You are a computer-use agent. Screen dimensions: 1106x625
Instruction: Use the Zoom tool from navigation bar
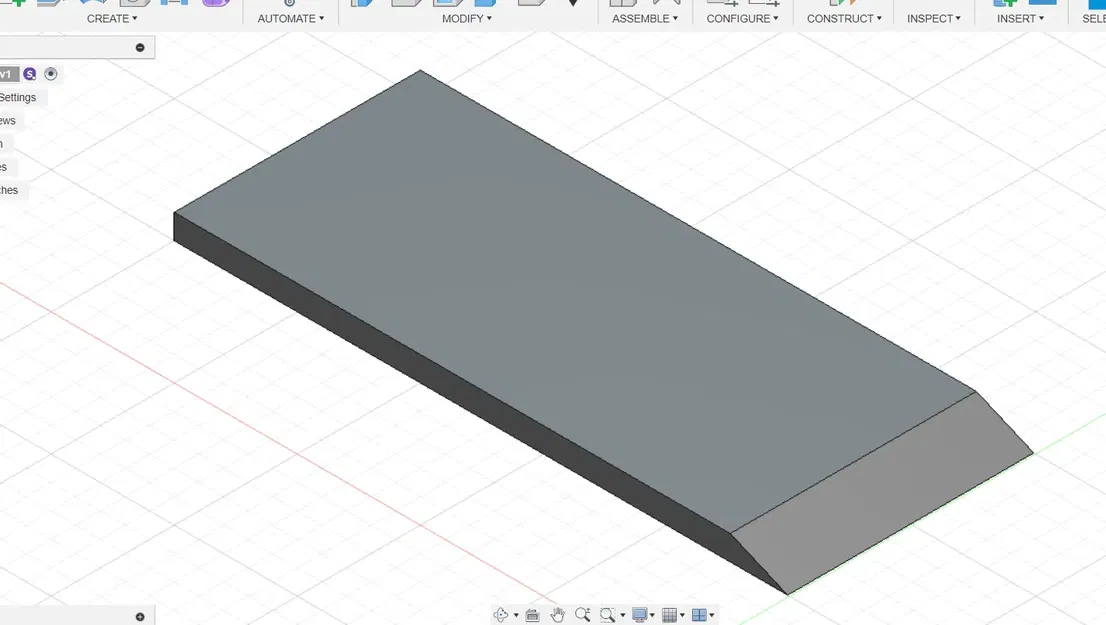pos(583,613)
